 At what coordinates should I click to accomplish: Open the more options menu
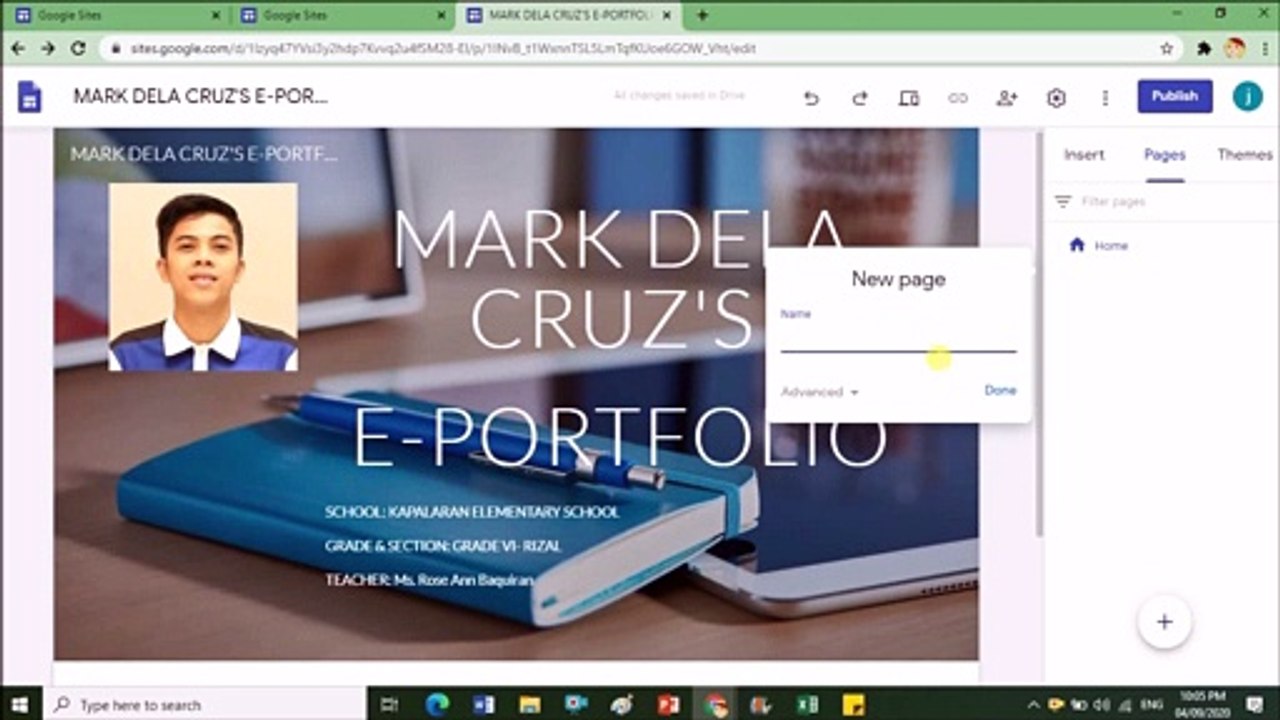(x=1105, y=98)
